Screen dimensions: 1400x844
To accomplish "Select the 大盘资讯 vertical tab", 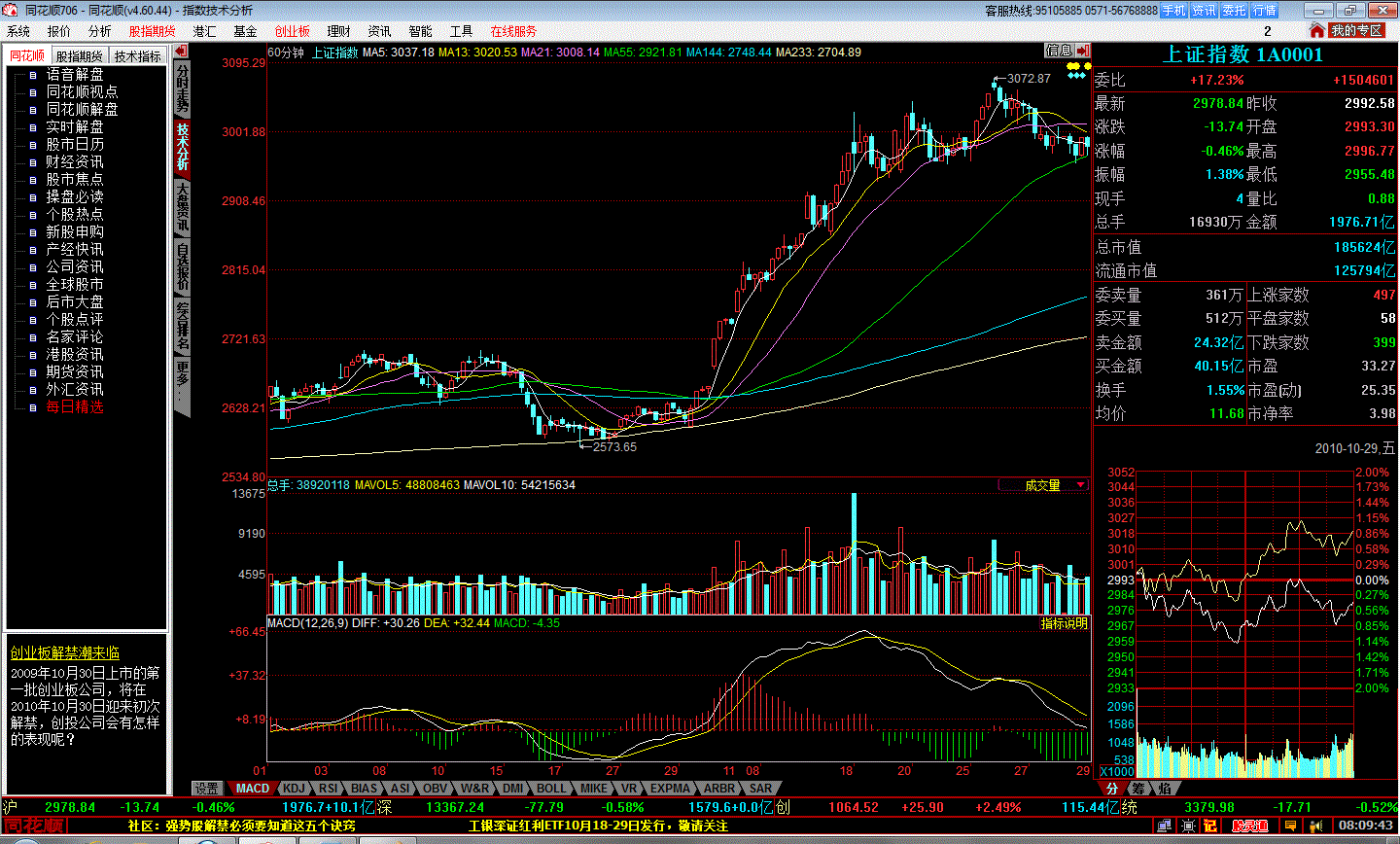I will pyautogui.click(x=183, y=207).
